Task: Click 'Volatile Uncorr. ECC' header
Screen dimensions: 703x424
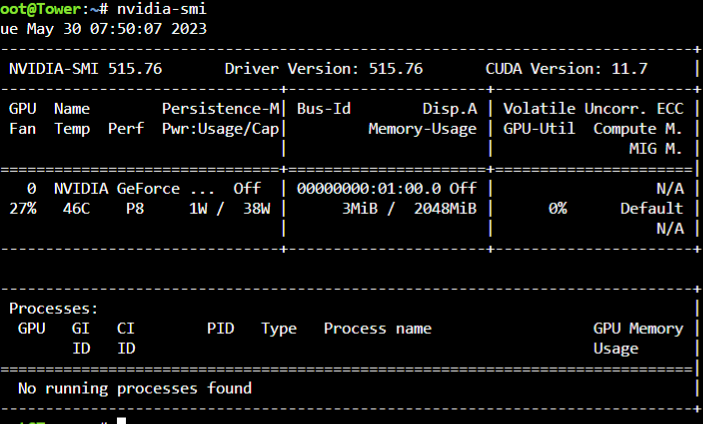Action: pyautogui.click(x=594, y=109)
